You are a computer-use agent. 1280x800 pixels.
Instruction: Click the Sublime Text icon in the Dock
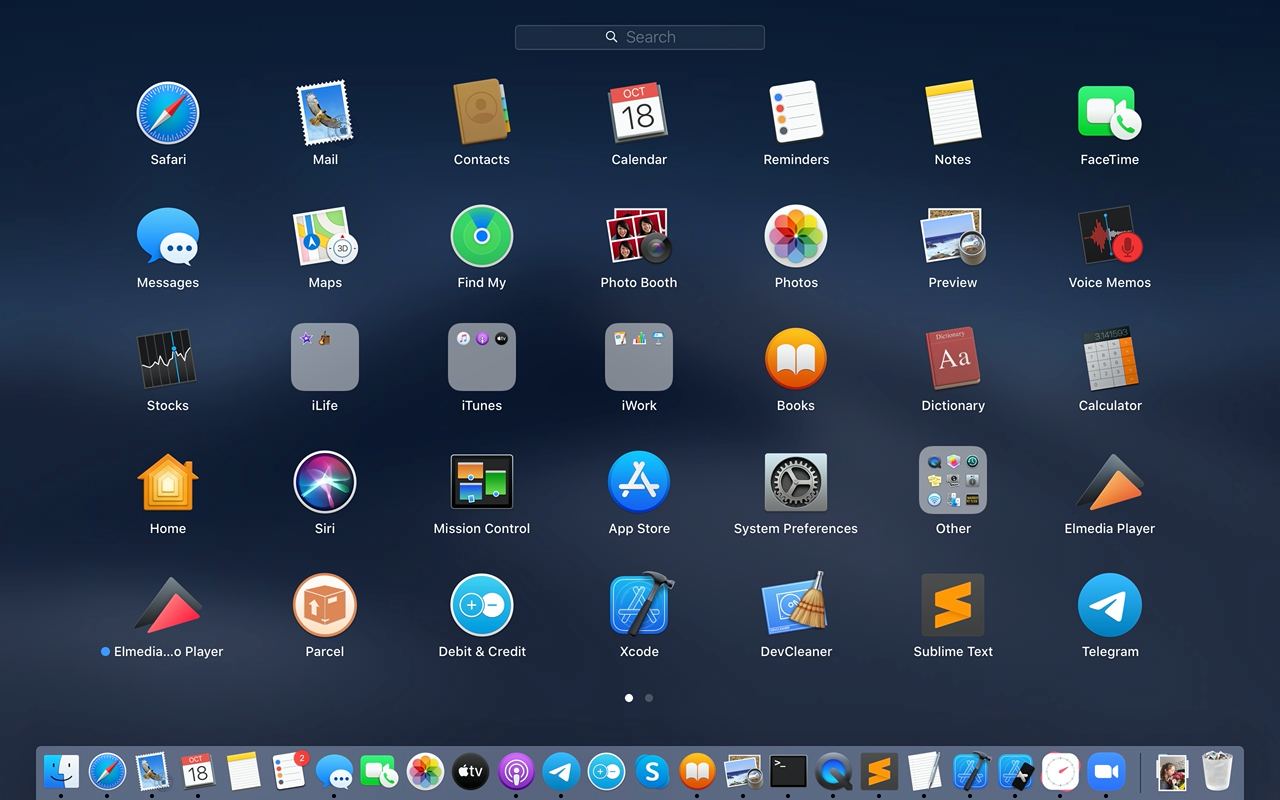pyautogui.click(x=879, y=771)
